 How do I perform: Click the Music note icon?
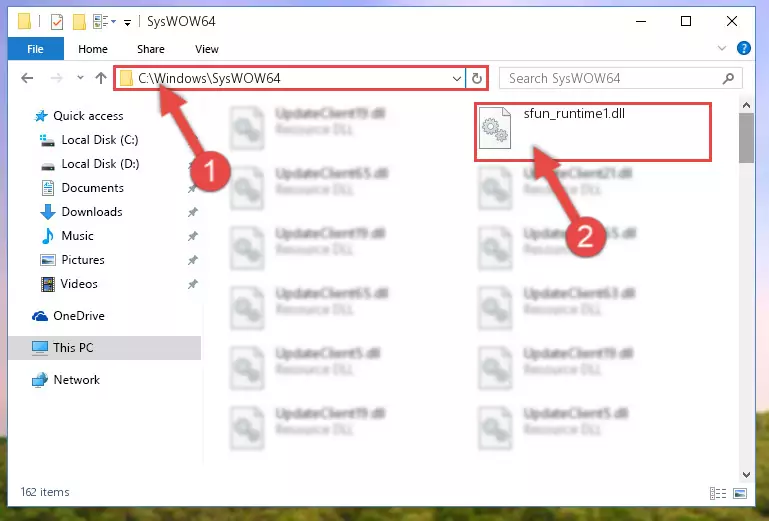[x=48, y=236]
